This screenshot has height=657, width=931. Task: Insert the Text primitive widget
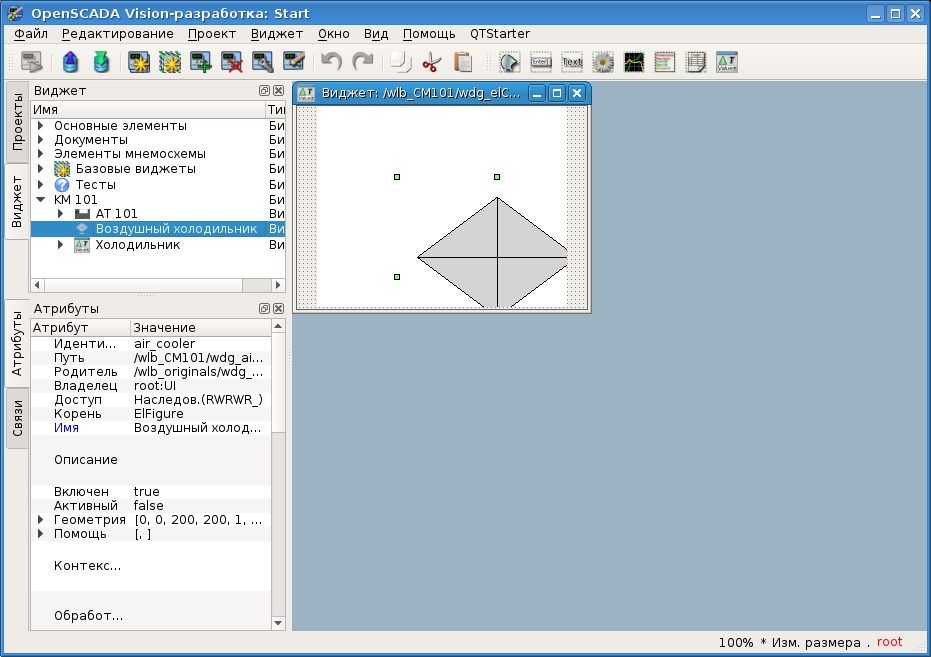(572, 62)
